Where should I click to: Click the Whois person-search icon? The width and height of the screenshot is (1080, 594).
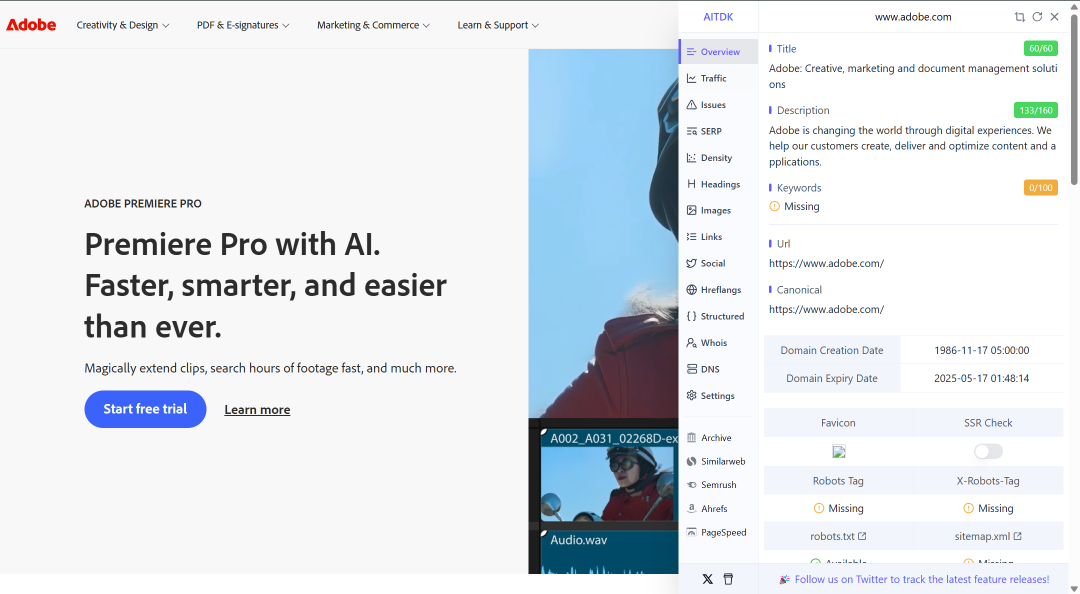[x=692, y=342]
